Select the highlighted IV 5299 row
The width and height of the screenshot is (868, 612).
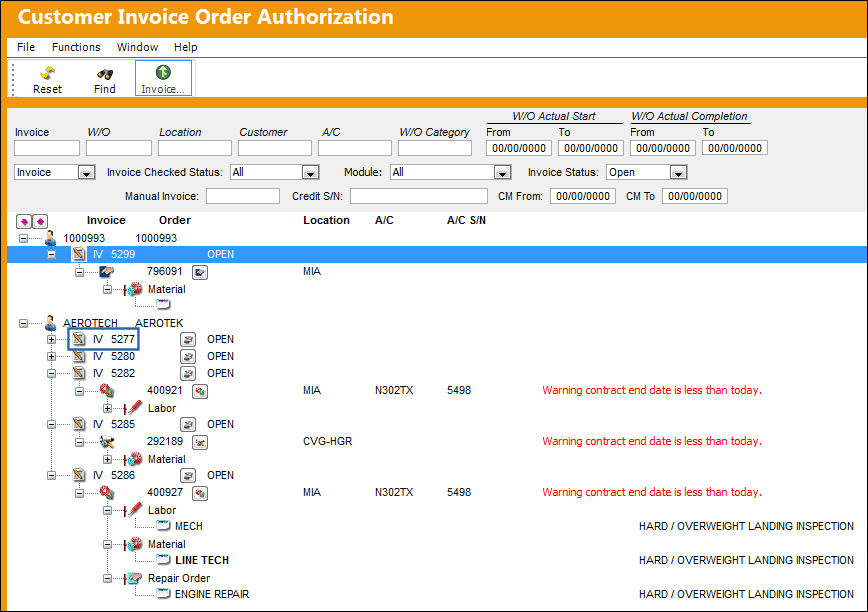(437, 255)
